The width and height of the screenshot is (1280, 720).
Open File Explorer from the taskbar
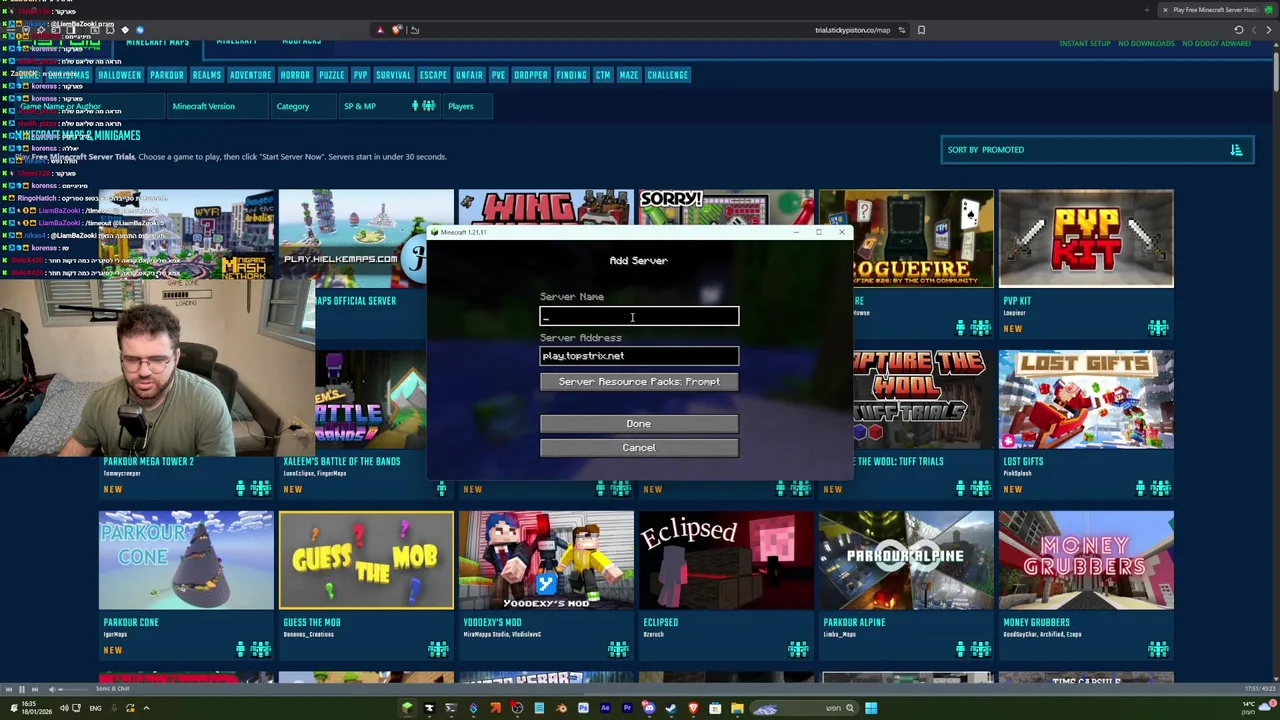(x=737, y=708)
